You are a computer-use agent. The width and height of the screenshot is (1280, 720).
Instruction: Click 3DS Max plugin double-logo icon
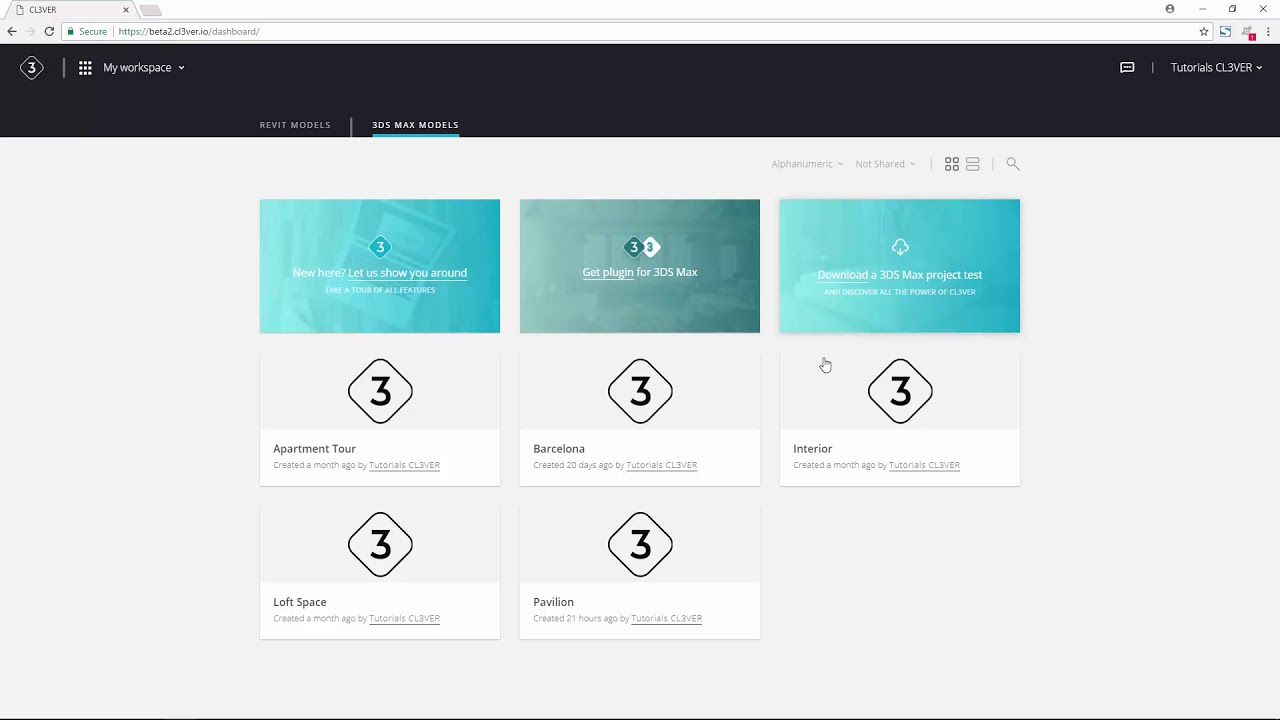pos(641,247)
